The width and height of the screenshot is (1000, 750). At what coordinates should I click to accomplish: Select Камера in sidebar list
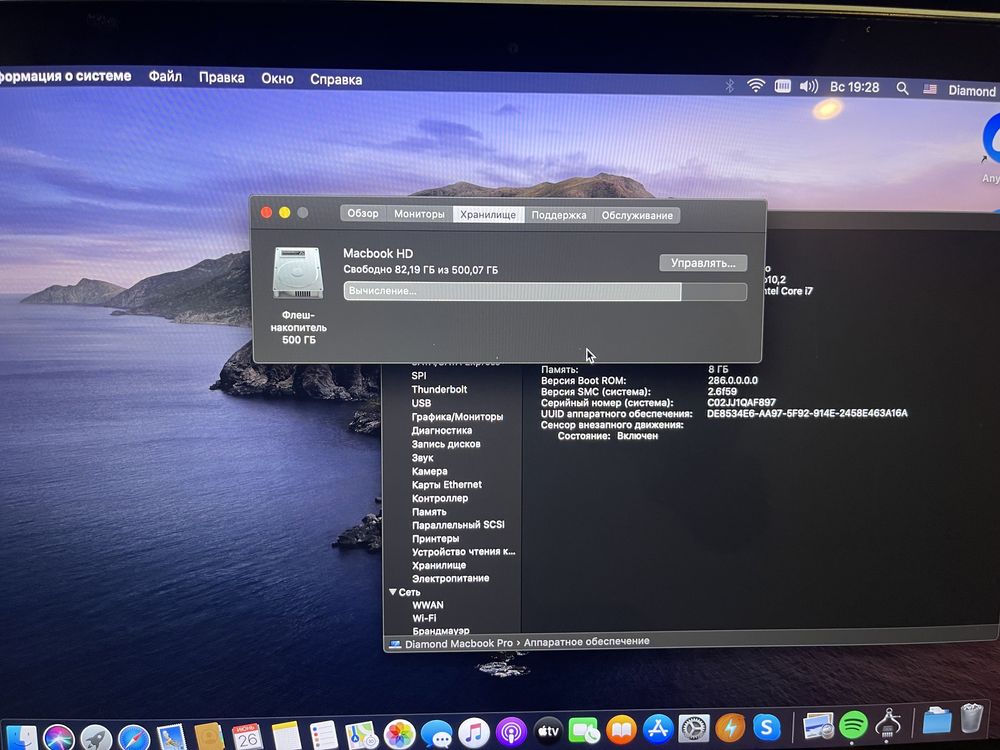coord(429,471)
